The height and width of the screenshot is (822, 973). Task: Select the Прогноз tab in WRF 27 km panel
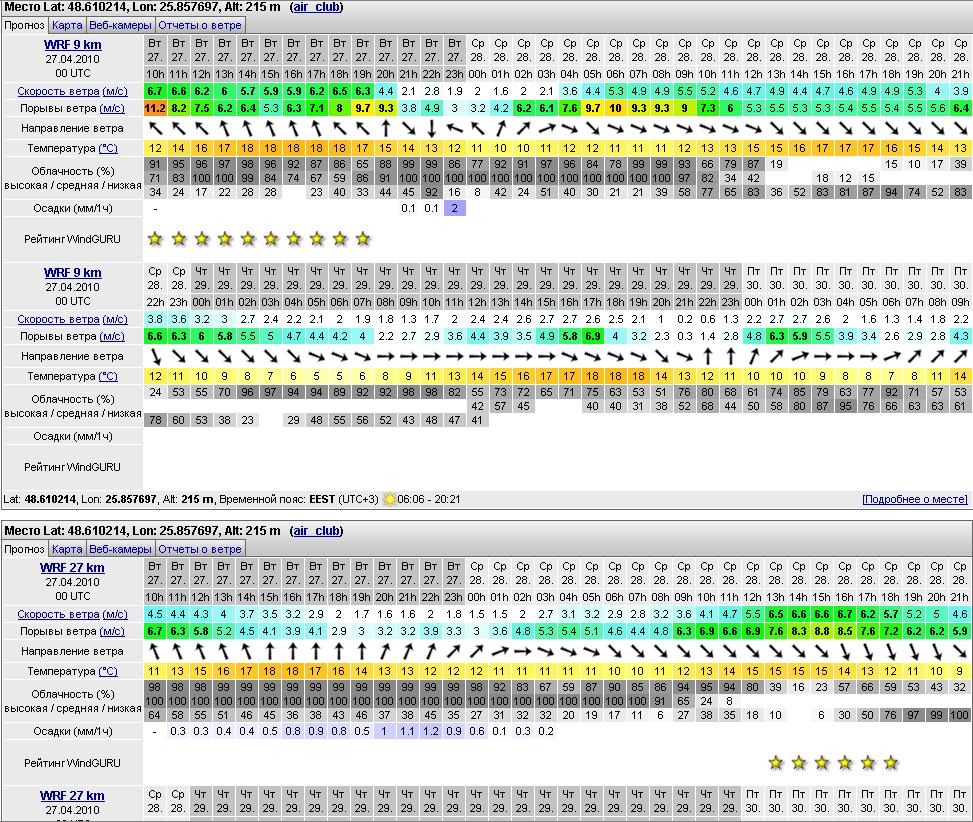[x=23, y=549]
